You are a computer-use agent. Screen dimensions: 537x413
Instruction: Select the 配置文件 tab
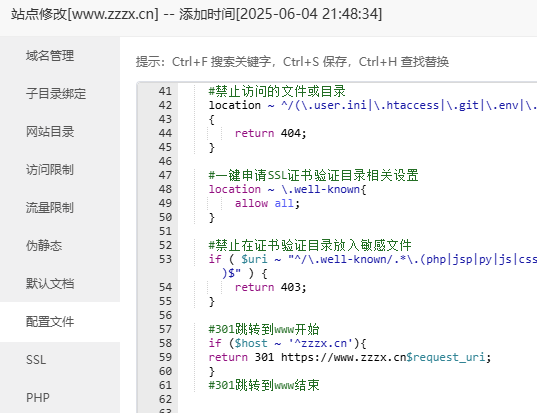tap(50, 322)
